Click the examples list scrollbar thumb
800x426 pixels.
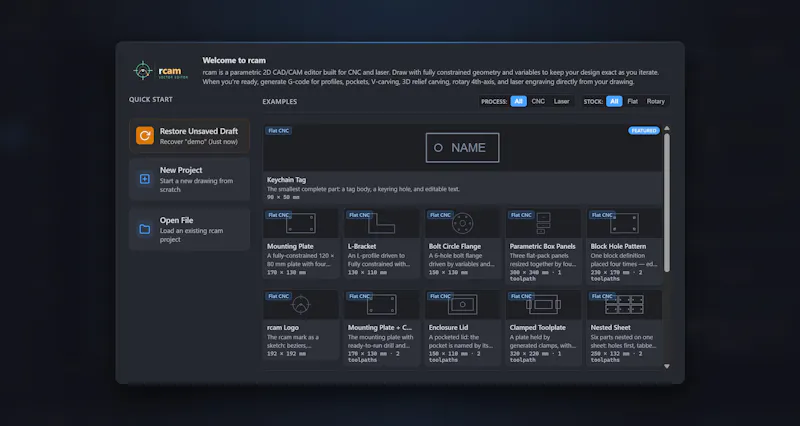pyautogui.click(x=666, y=203)
